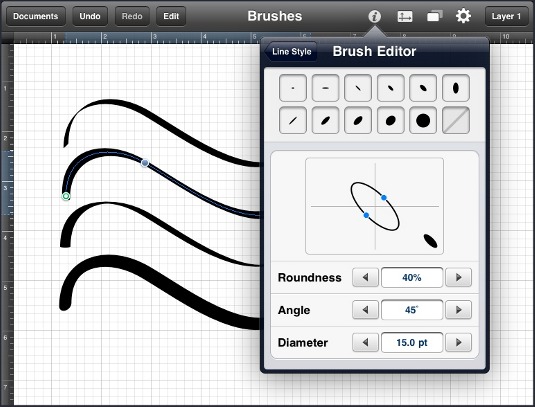The image size is (535, 407).
Task: Go back to Line Style
Action: click(291, 52)
